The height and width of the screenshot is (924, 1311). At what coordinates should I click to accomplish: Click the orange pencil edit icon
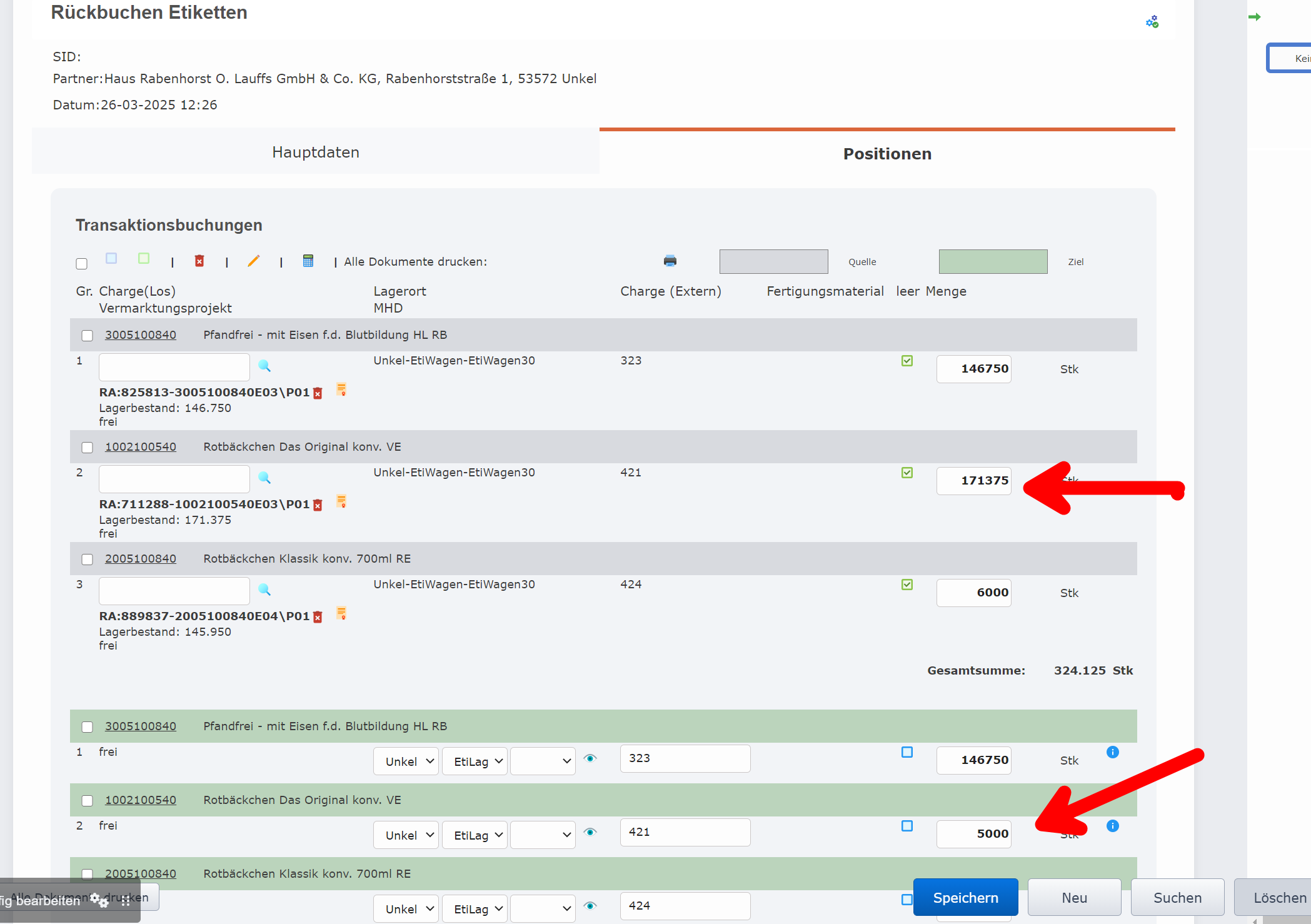pyautogui.click(x=253, y=261)
